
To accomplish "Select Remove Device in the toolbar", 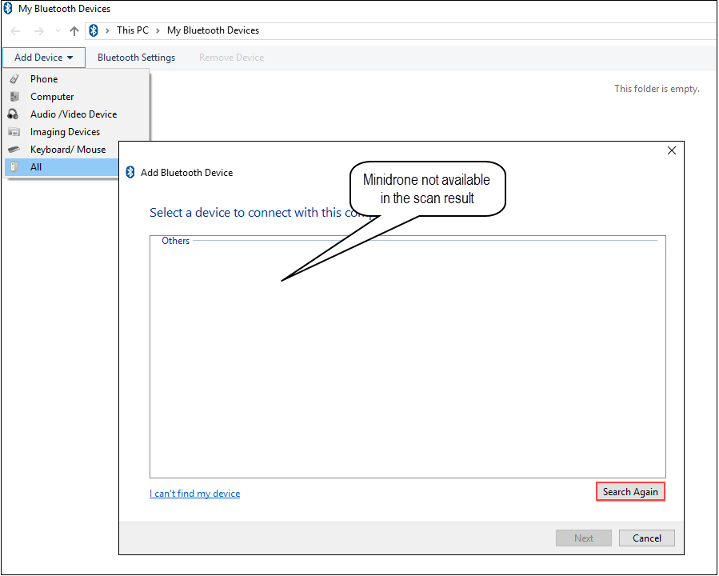I will (231, 58).
